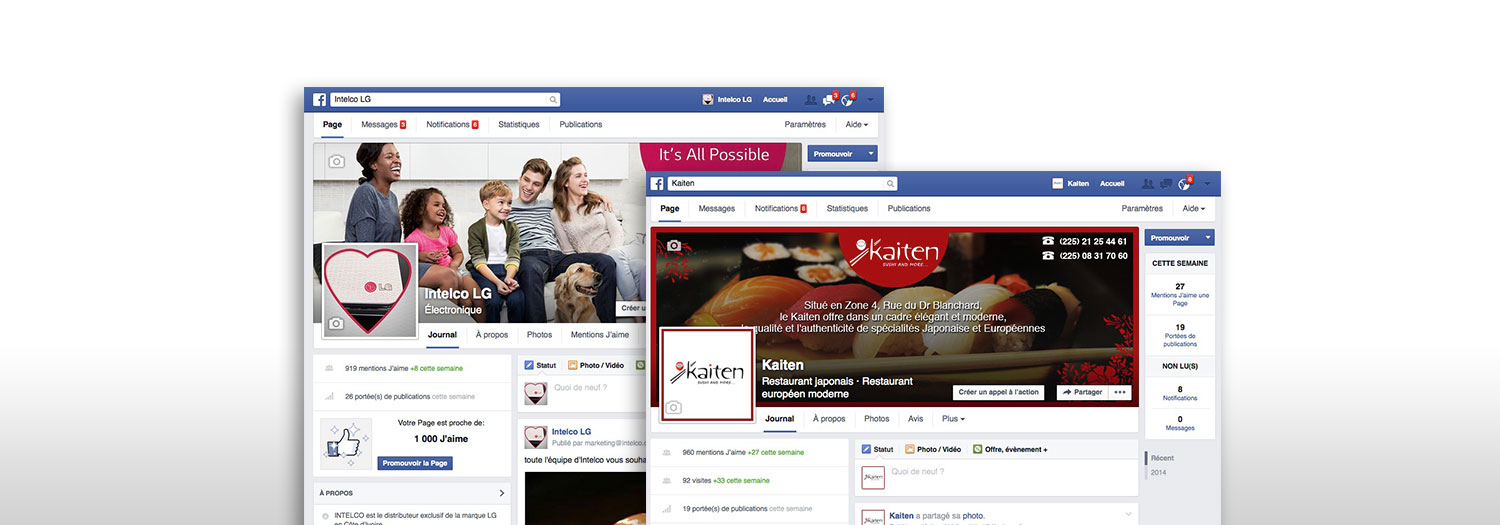Select Offre, évènement + in Kaiten composer
The height and width of the screenshot is (525, 1500).
point(1010,450)
